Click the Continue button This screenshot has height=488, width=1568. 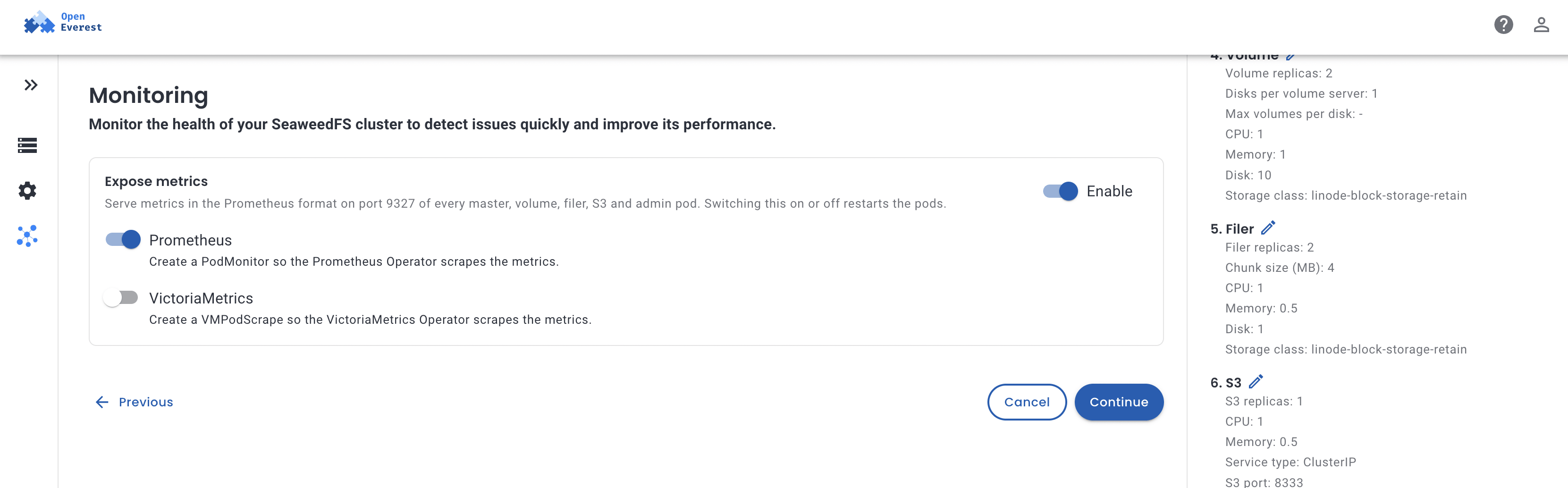click(1119, 402)
